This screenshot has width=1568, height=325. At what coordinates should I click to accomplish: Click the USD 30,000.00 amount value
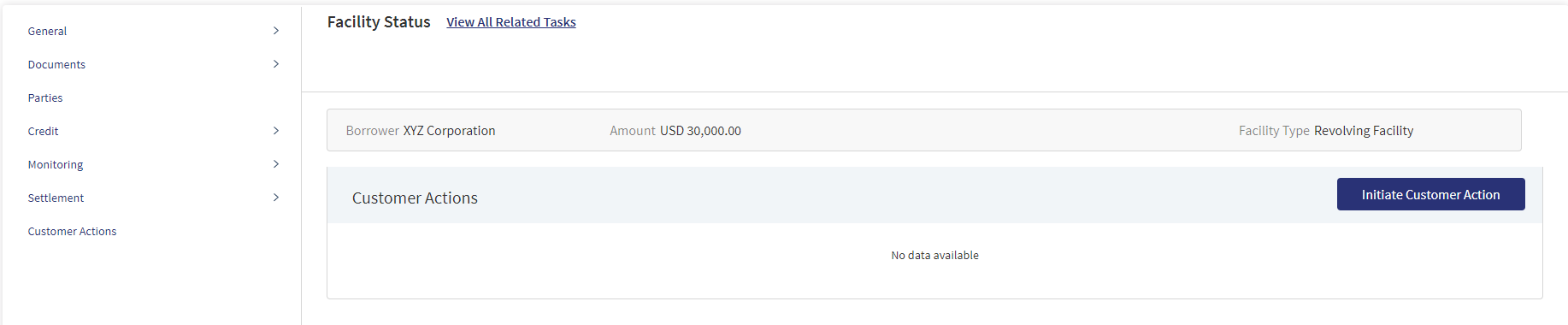point(700,131)
